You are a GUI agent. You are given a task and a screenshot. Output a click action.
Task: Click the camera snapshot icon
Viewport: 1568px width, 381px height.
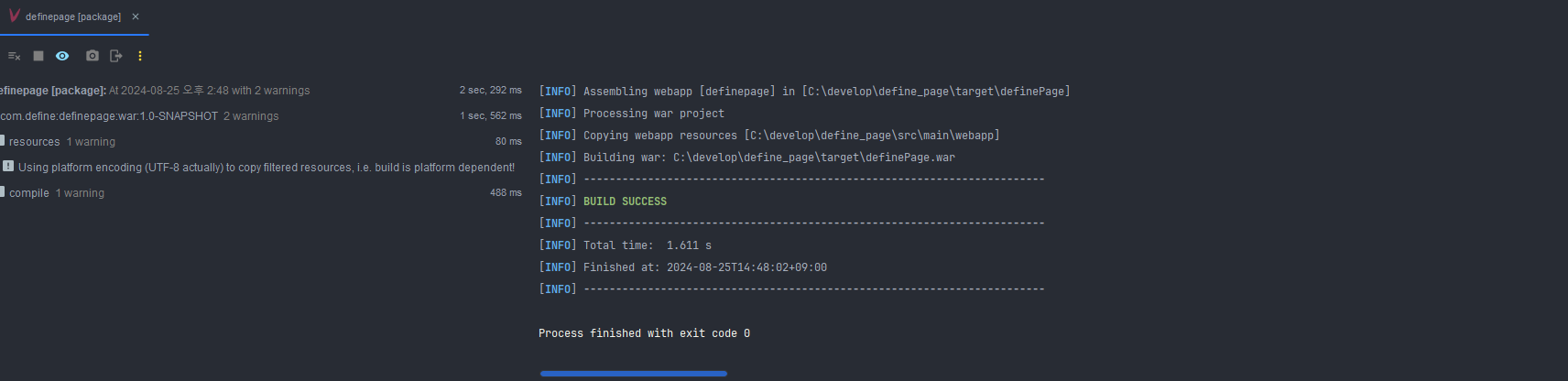(x=93, y=56)
